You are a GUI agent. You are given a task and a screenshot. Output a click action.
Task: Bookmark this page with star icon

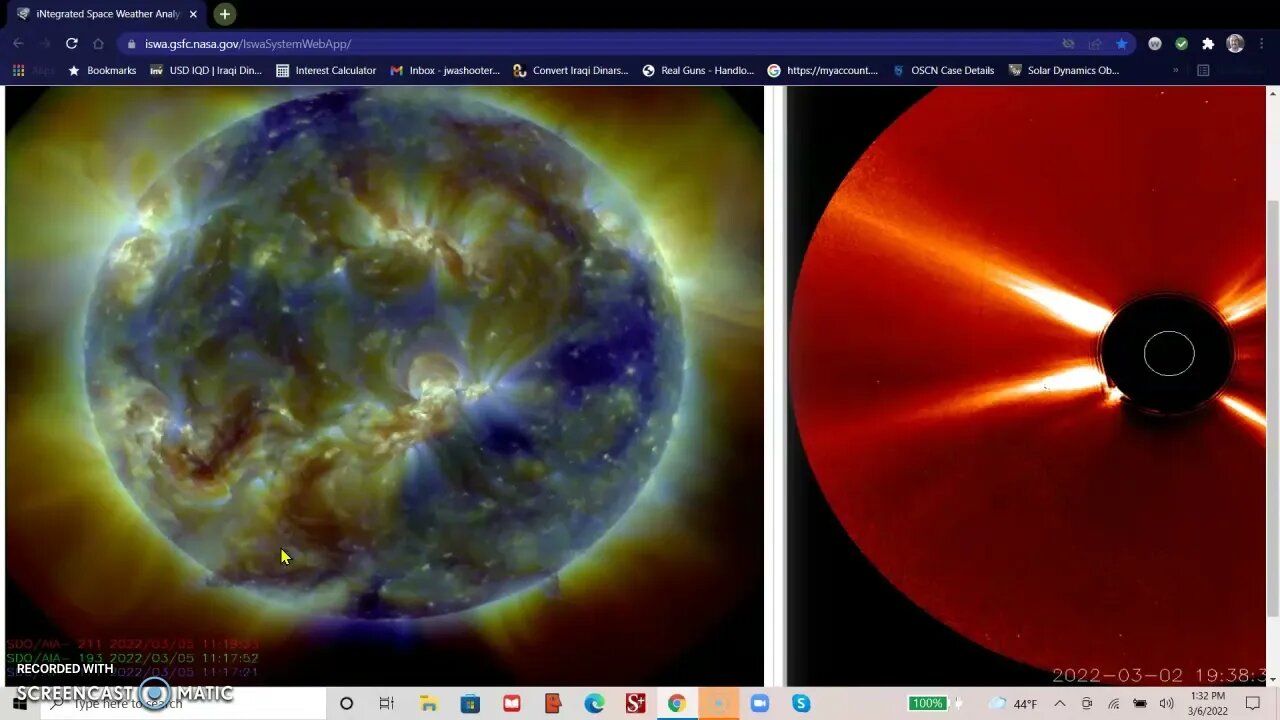pos(1122,44)
